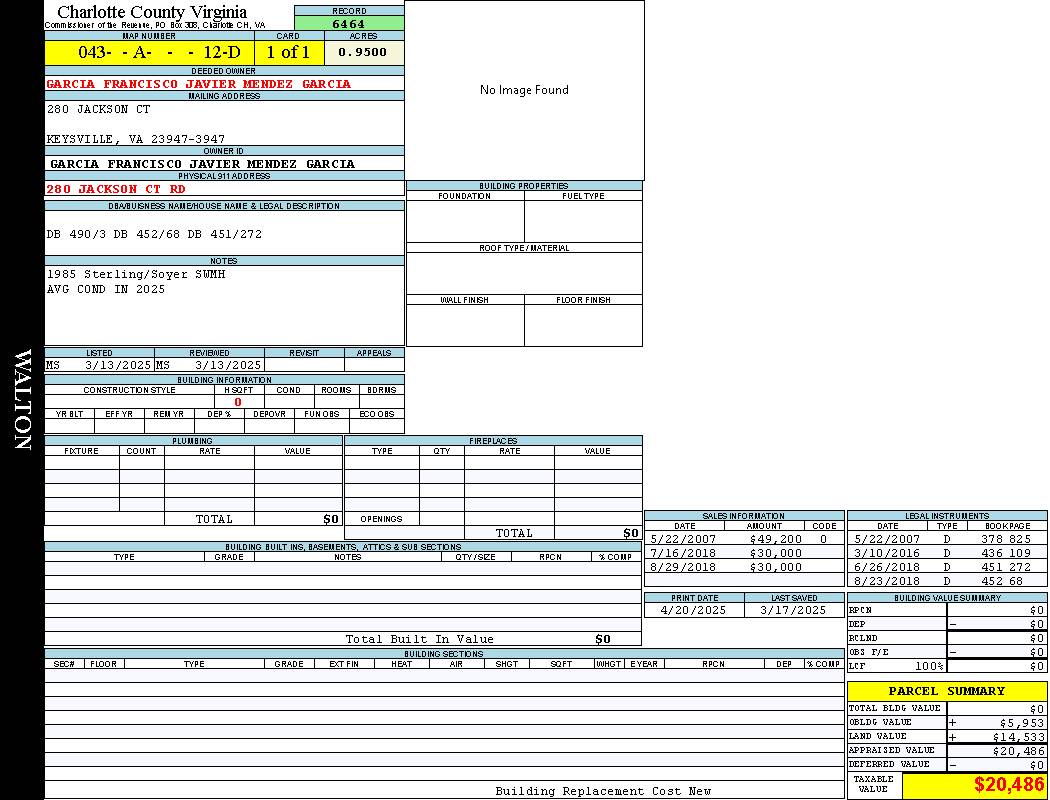
Task: Click the 'No Image Found' photo placeholder
Action: coord(524,90)
